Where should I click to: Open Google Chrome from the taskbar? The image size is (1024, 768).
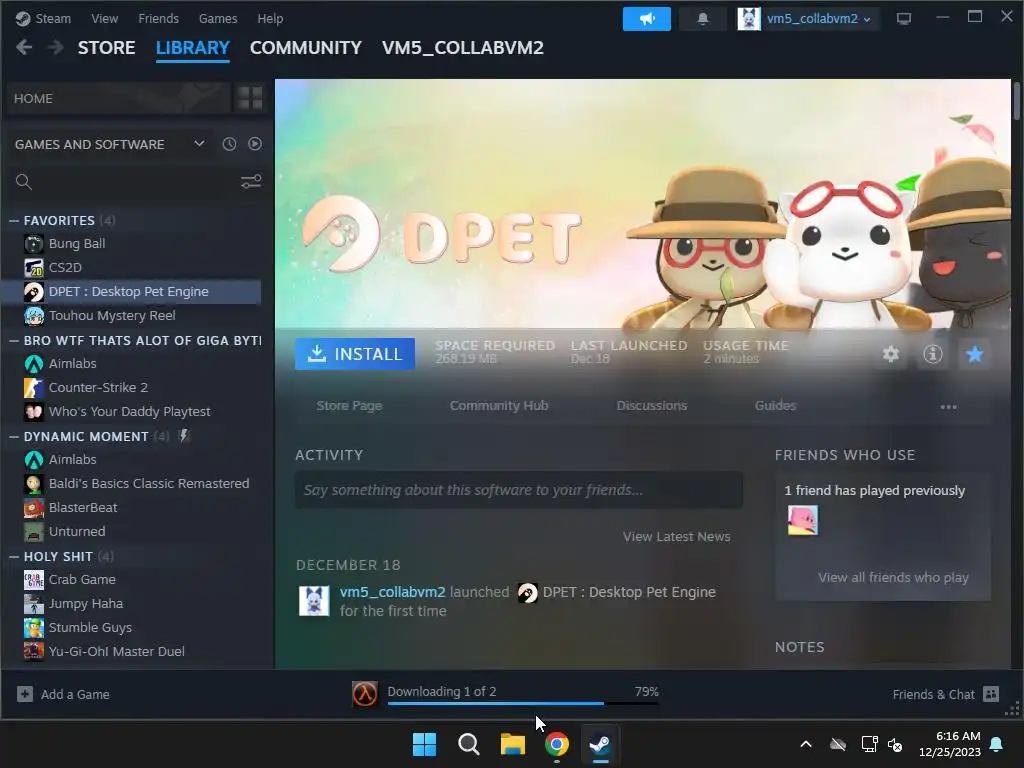(x=556, y=744)
